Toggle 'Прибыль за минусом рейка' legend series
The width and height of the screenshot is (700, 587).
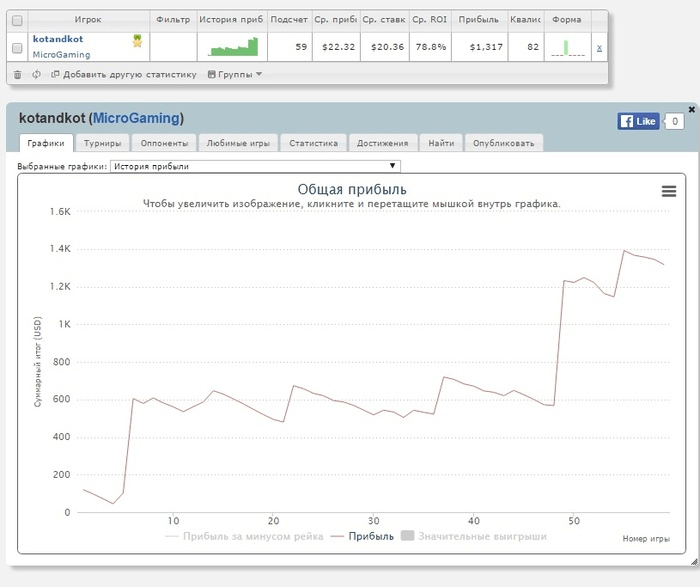(x=244, y=536)
